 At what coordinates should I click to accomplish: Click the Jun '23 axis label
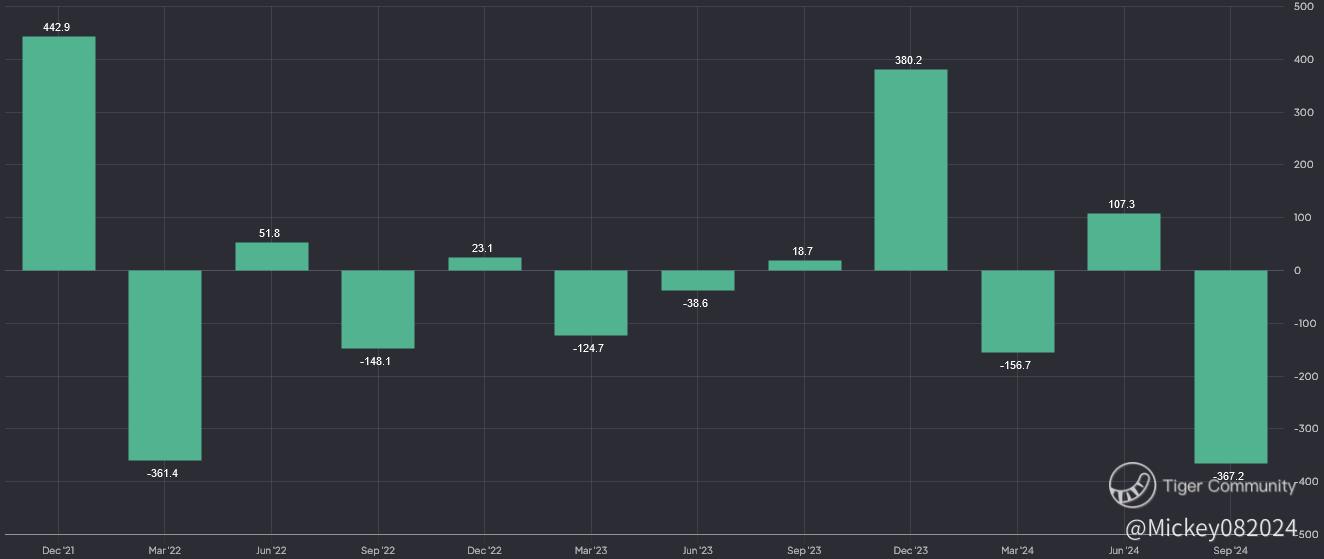tap(698, 550)
